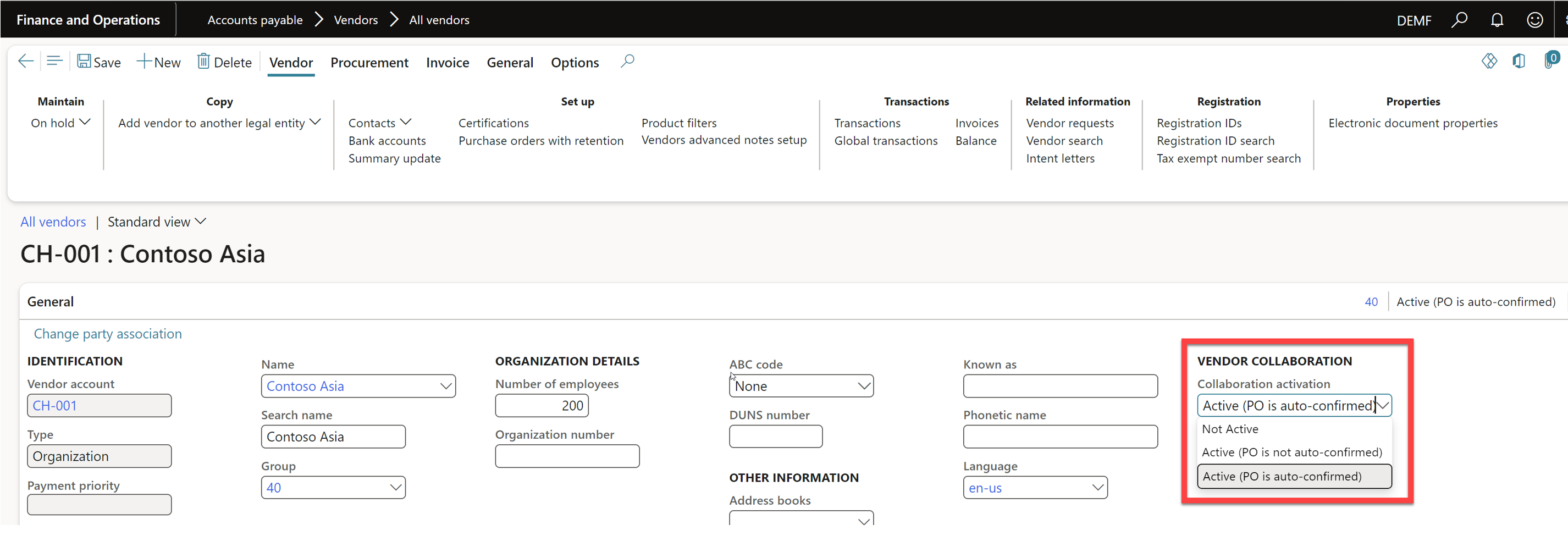Screen dimensions: 1568x541
Task: Expand the On hold dropdown
Action: [x=60, y=123]
